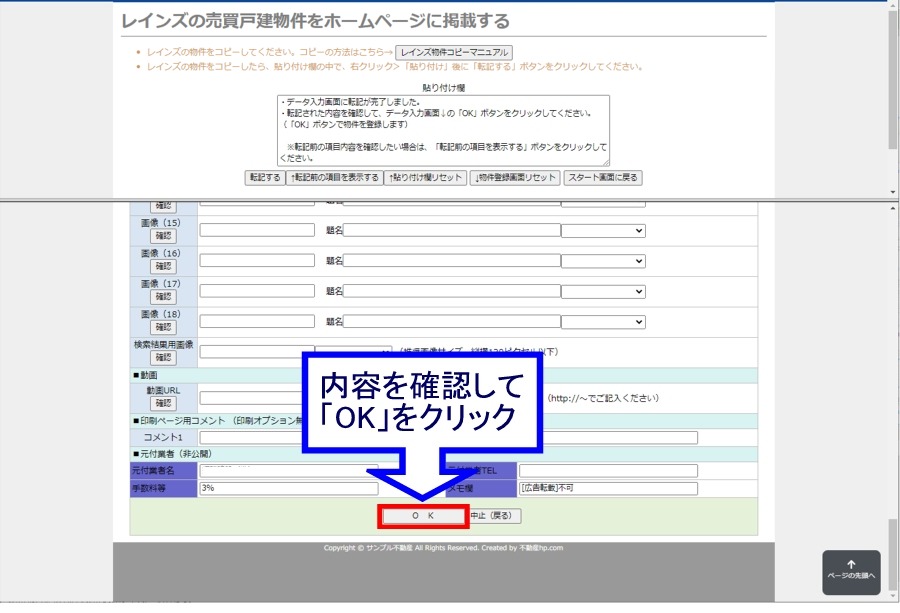Screen dimensions: 900x613
Task: Click the 元付業者名 input field
Action: 289,471
